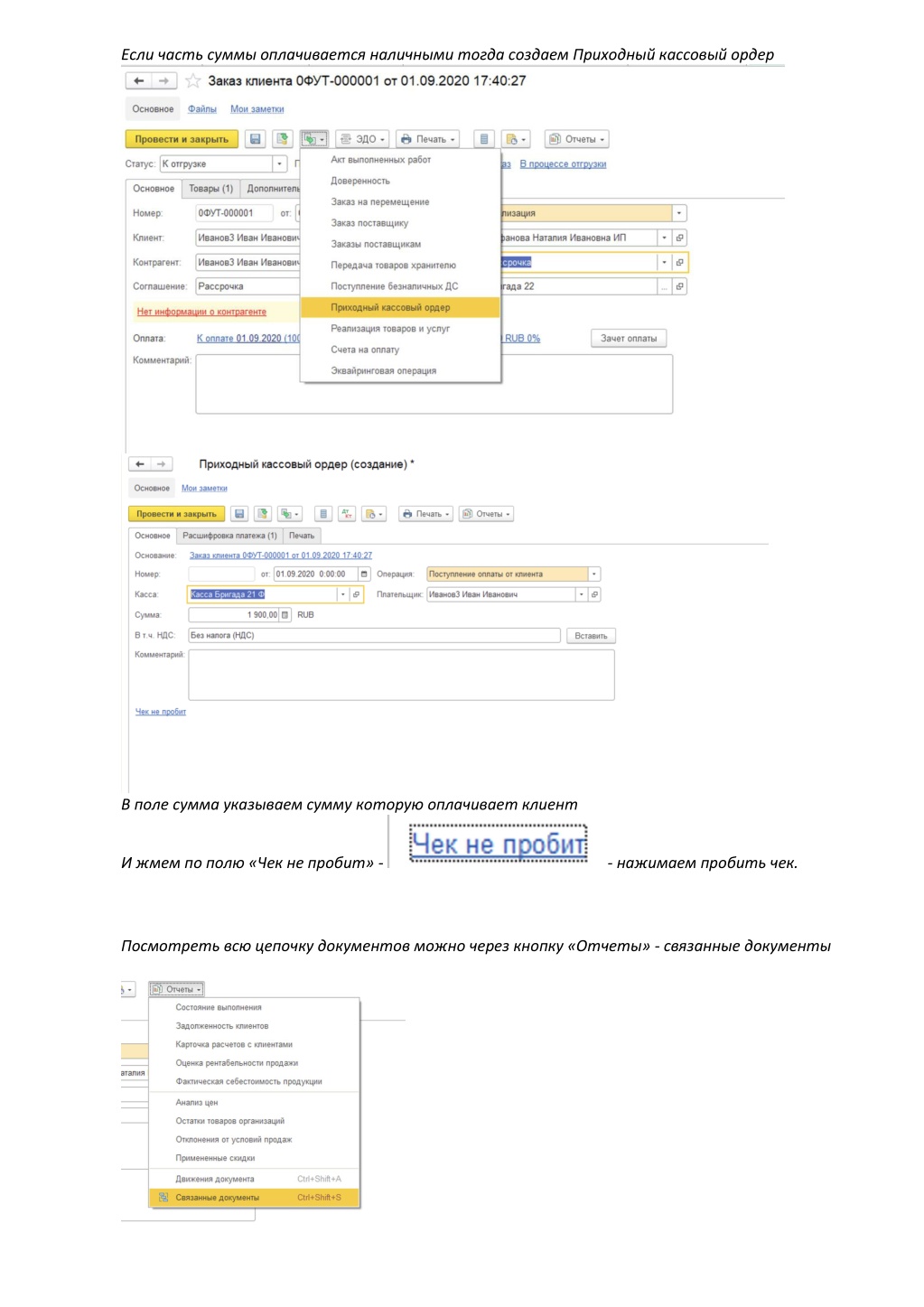Image resolution: width=924 pixels, height=1307 pixels.
Task: Star the Заказ клиента document as favorite
Action: pyautogui.click(x=192, y=81)
